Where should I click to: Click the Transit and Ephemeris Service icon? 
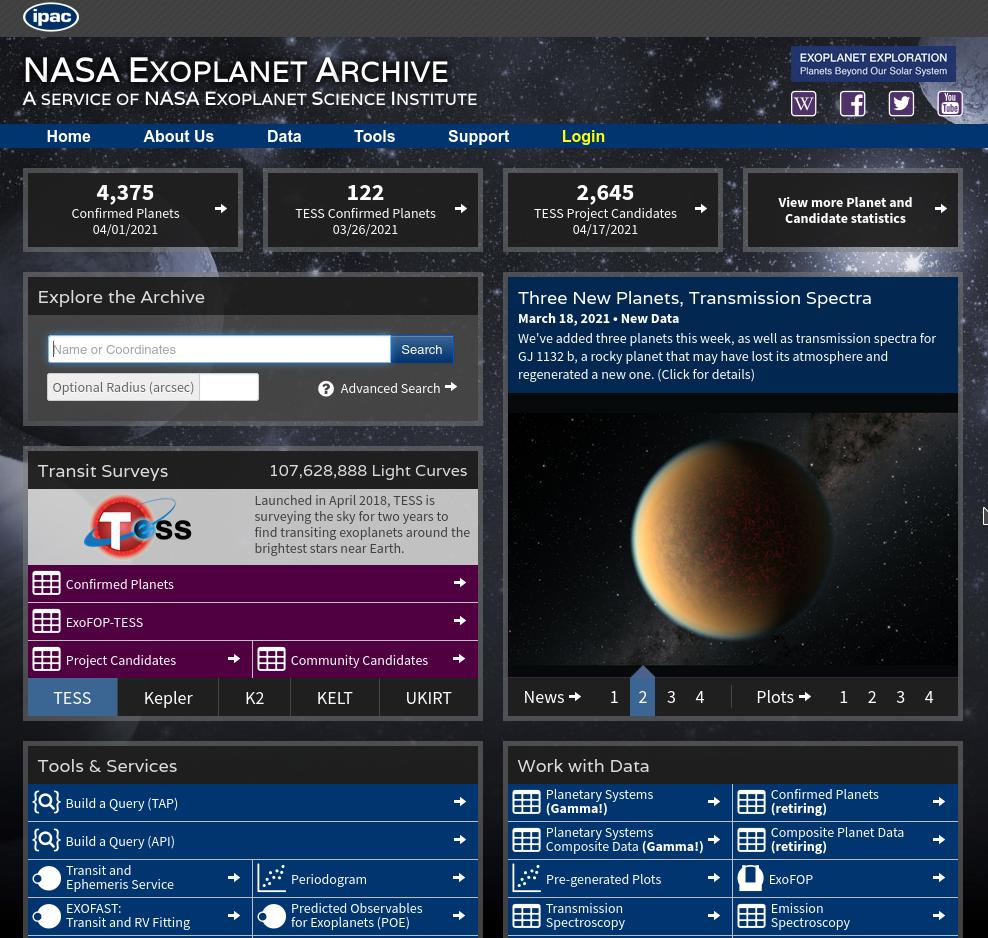point(46,877)
